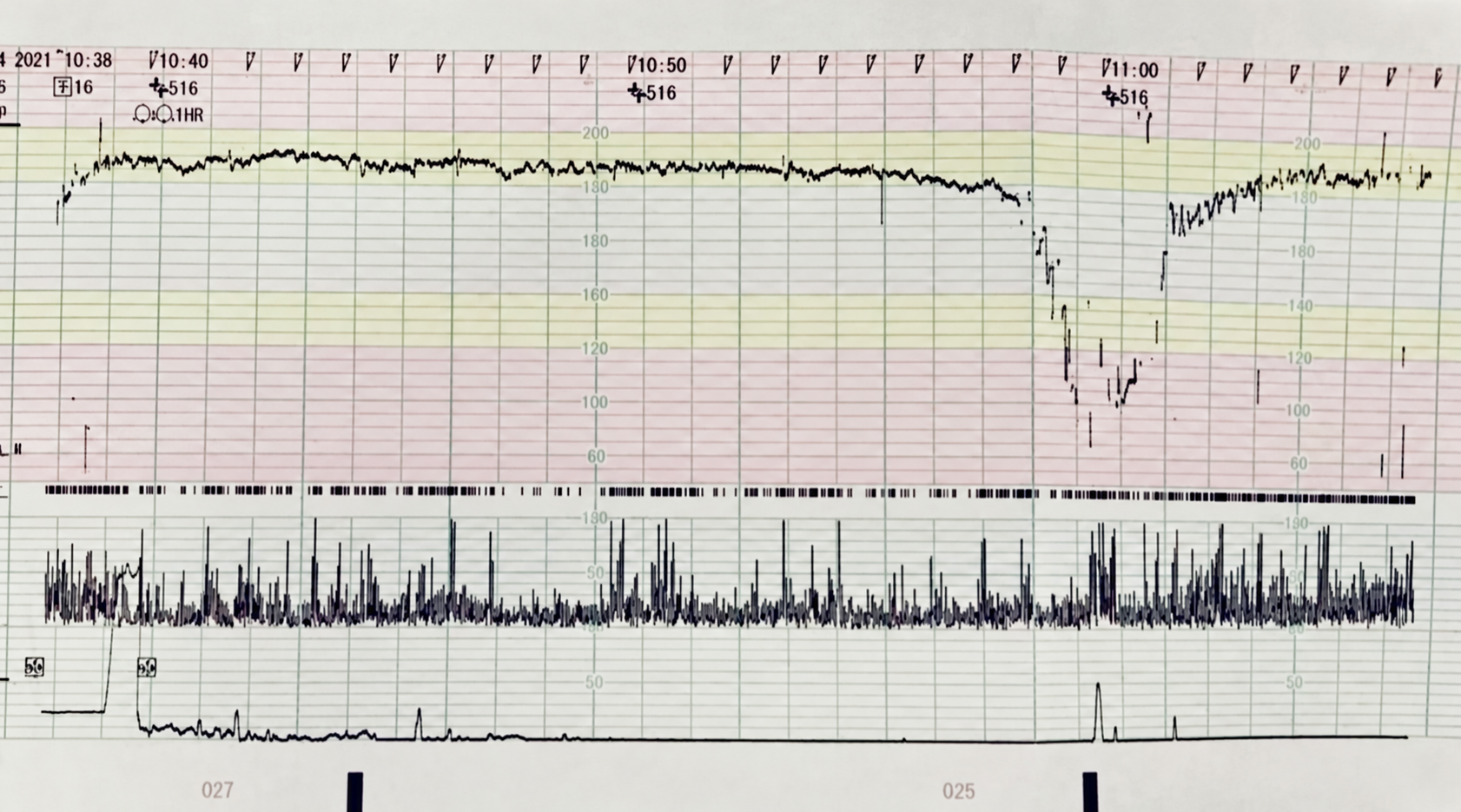1461x812 pixels.
Task: Click the black page mark beside 027
Action: point(355,792)
